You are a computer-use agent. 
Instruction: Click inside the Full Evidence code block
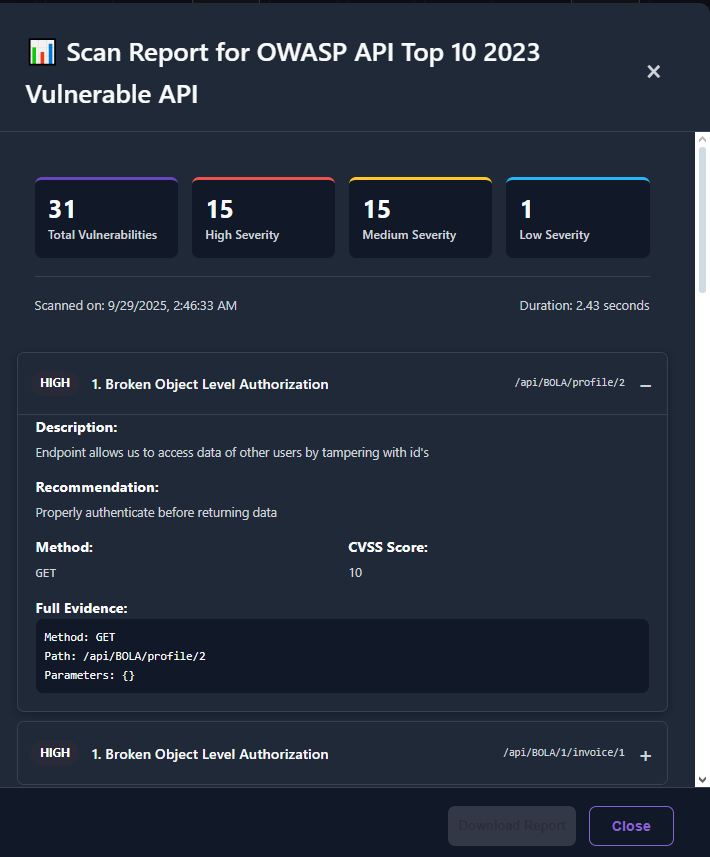tap(342, 656)
